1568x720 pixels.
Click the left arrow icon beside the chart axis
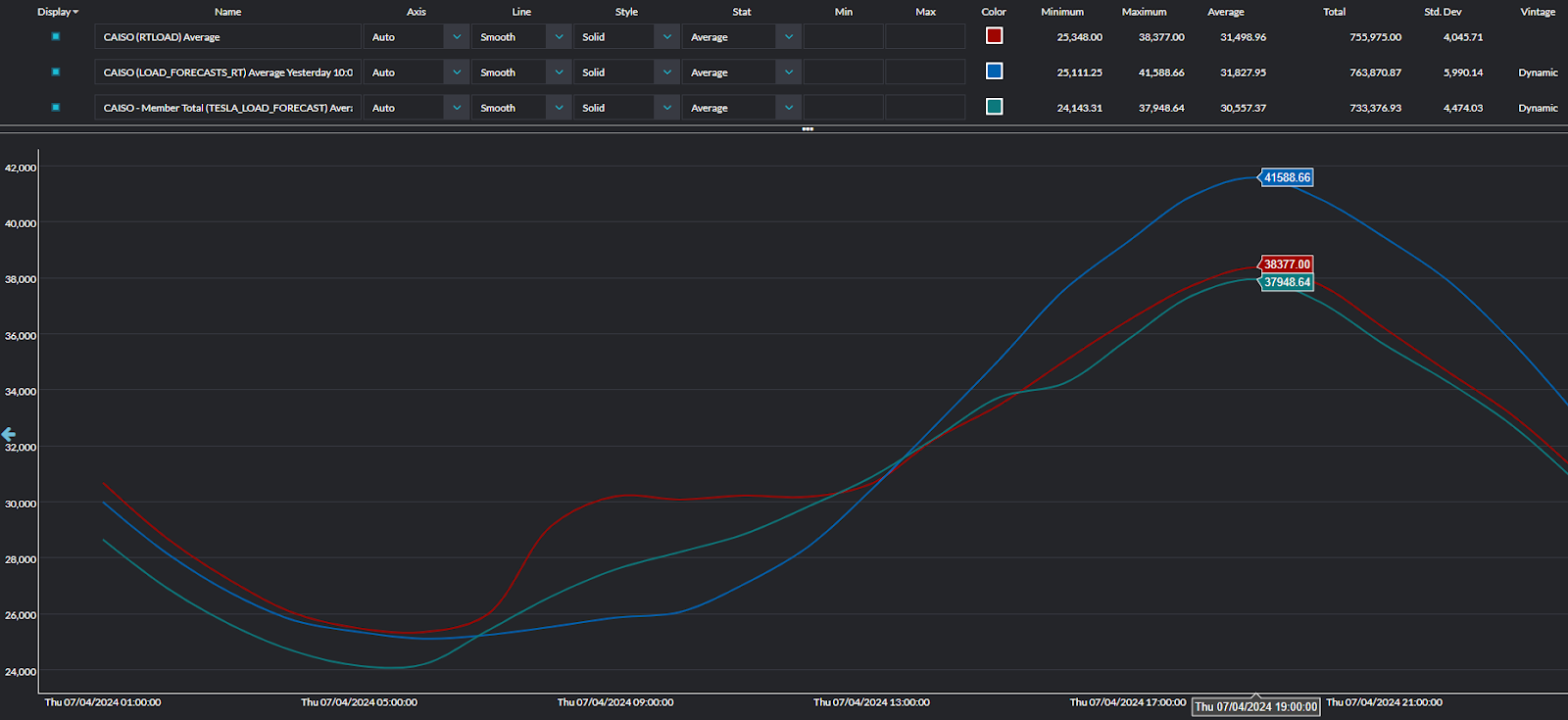click(x=8, y=434)
